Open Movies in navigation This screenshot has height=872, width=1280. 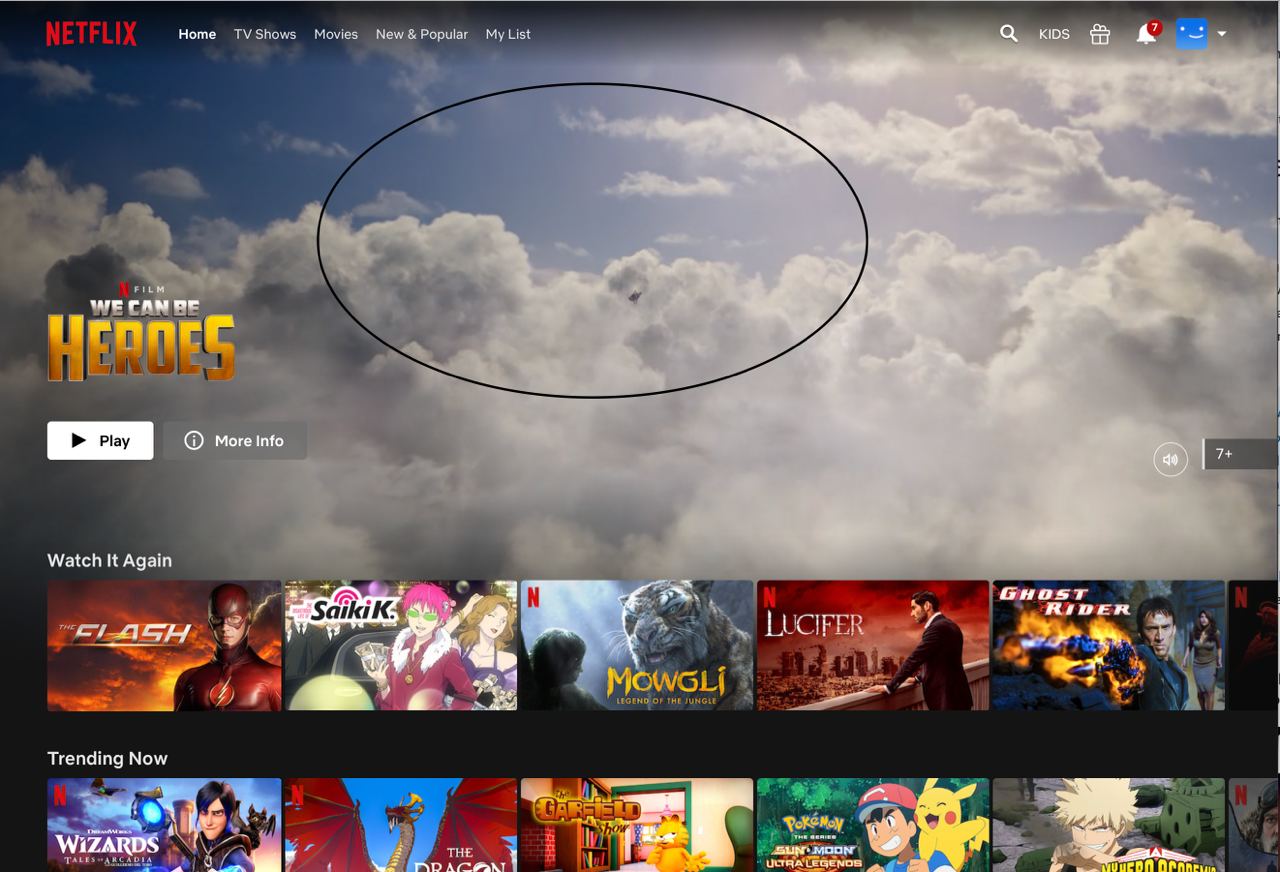pos(336,34)
